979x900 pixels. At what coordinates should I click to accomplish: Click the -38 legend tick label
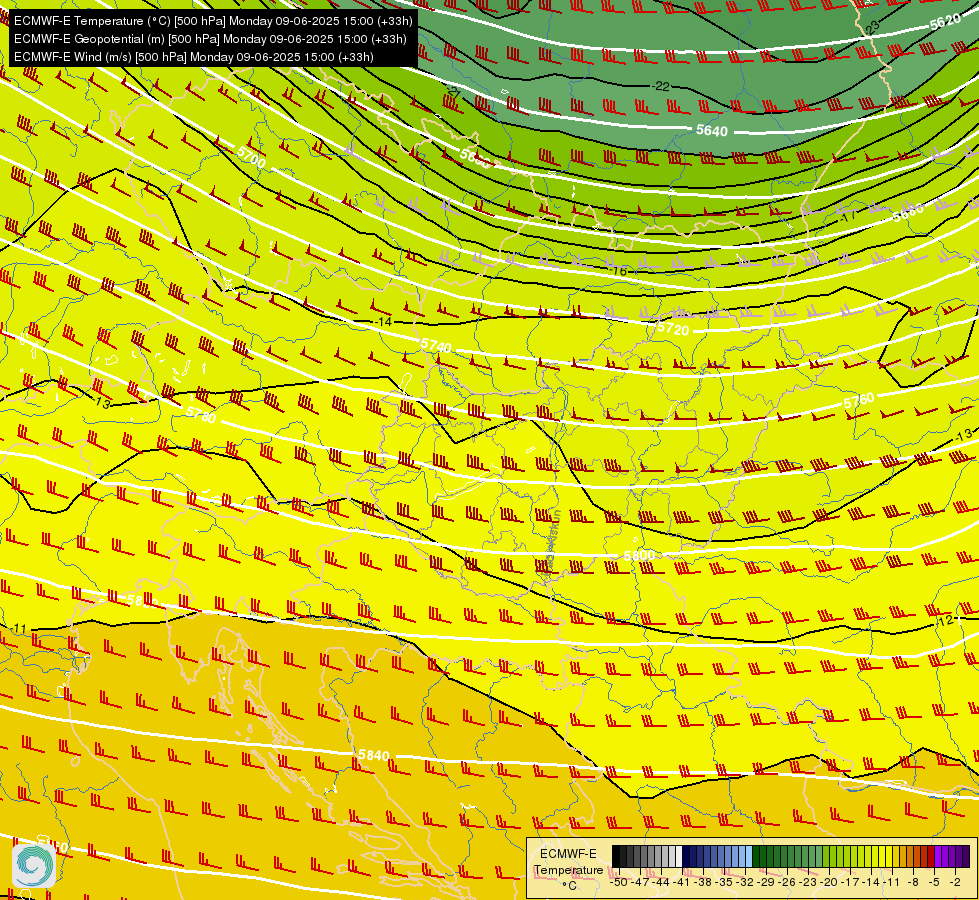pos(702,882)
